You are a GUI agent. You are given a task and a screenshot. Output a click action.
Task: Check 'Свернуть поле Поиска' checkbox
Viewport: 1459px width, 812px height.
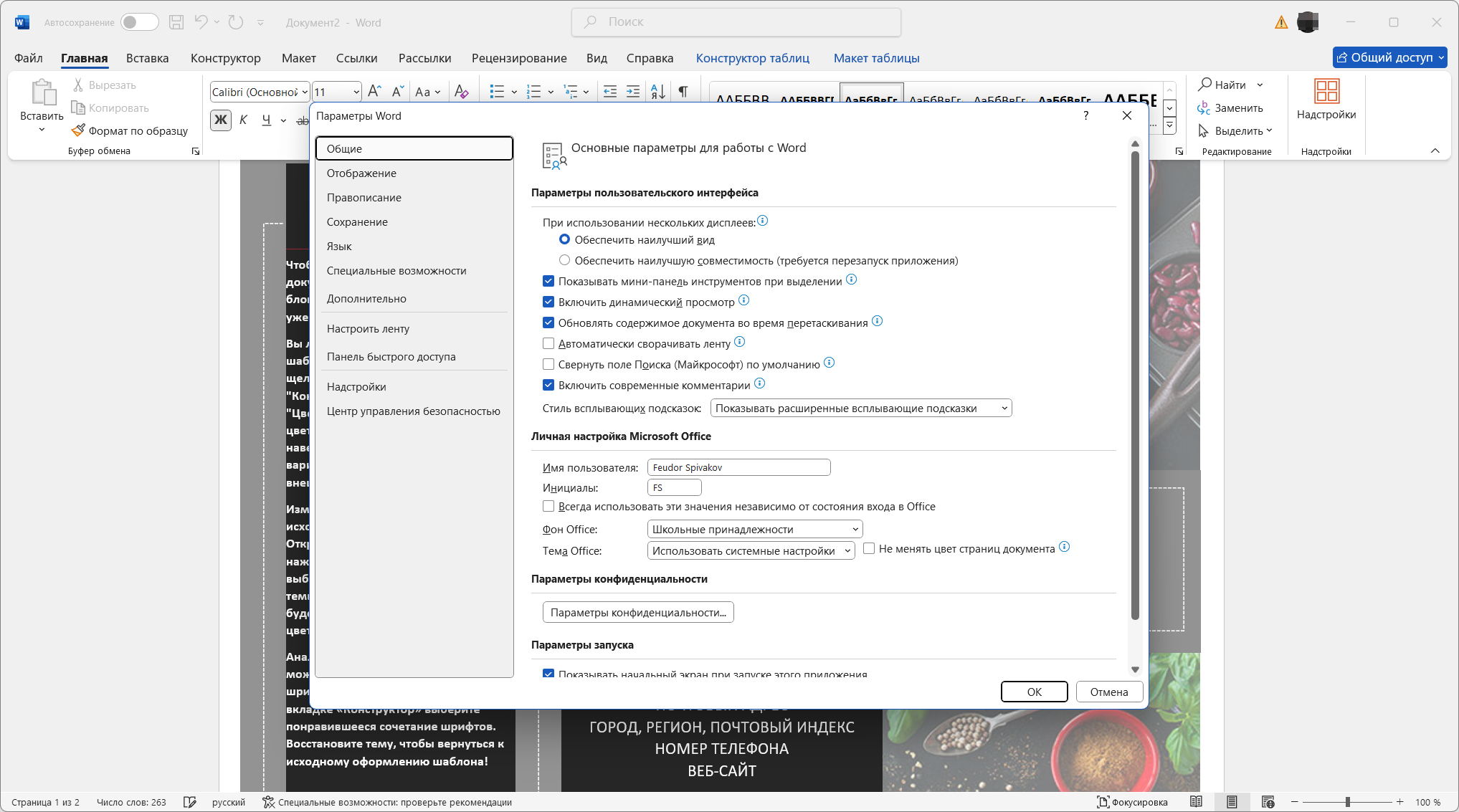click(548, 364)
